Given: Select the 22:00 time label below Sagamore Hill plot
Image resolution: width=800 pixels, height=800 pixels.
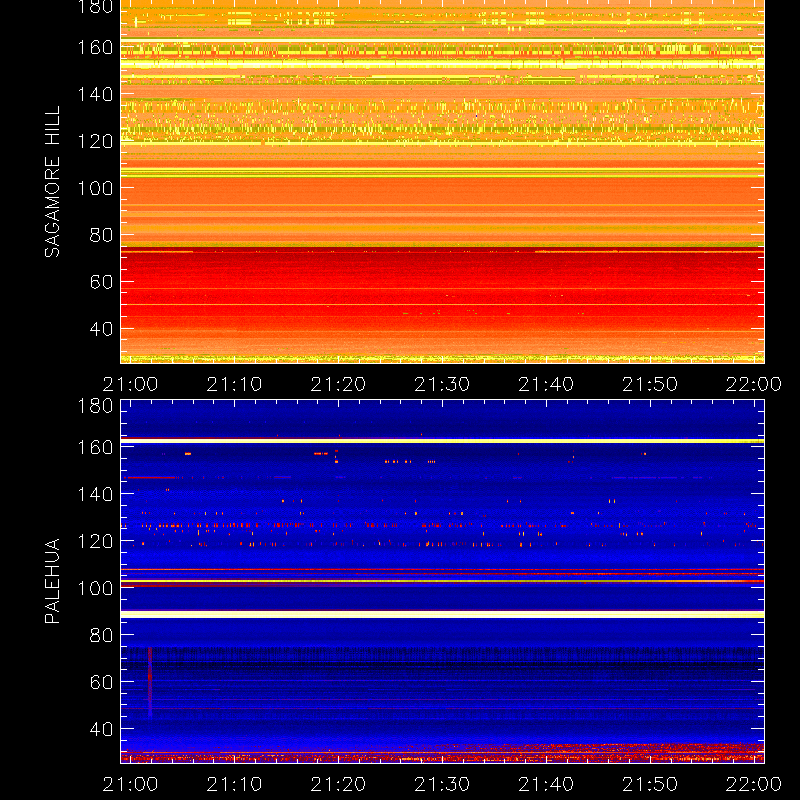Looking at the screenshot, I should click(x=754, y=384).
